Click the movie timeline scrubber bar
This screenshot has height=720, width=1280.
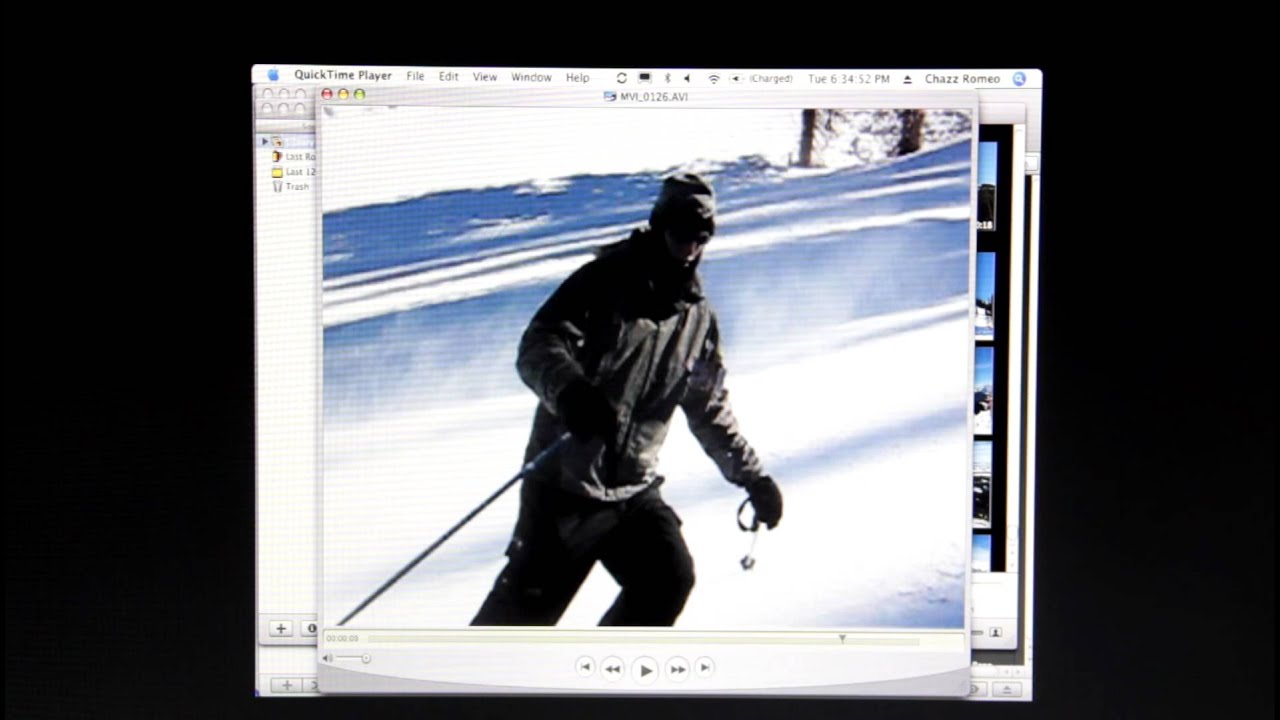643,638
